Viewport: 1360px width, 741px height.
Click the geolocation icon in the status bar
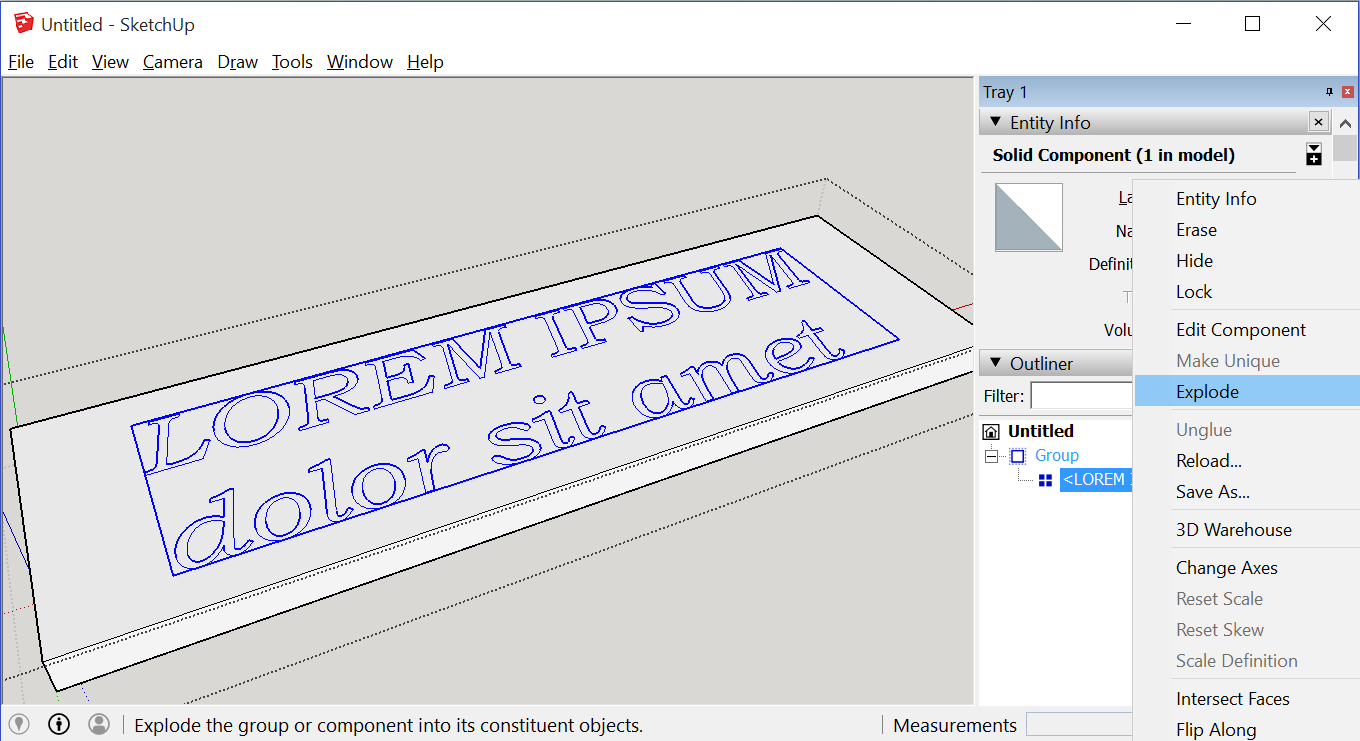click(x=18, y=724)
